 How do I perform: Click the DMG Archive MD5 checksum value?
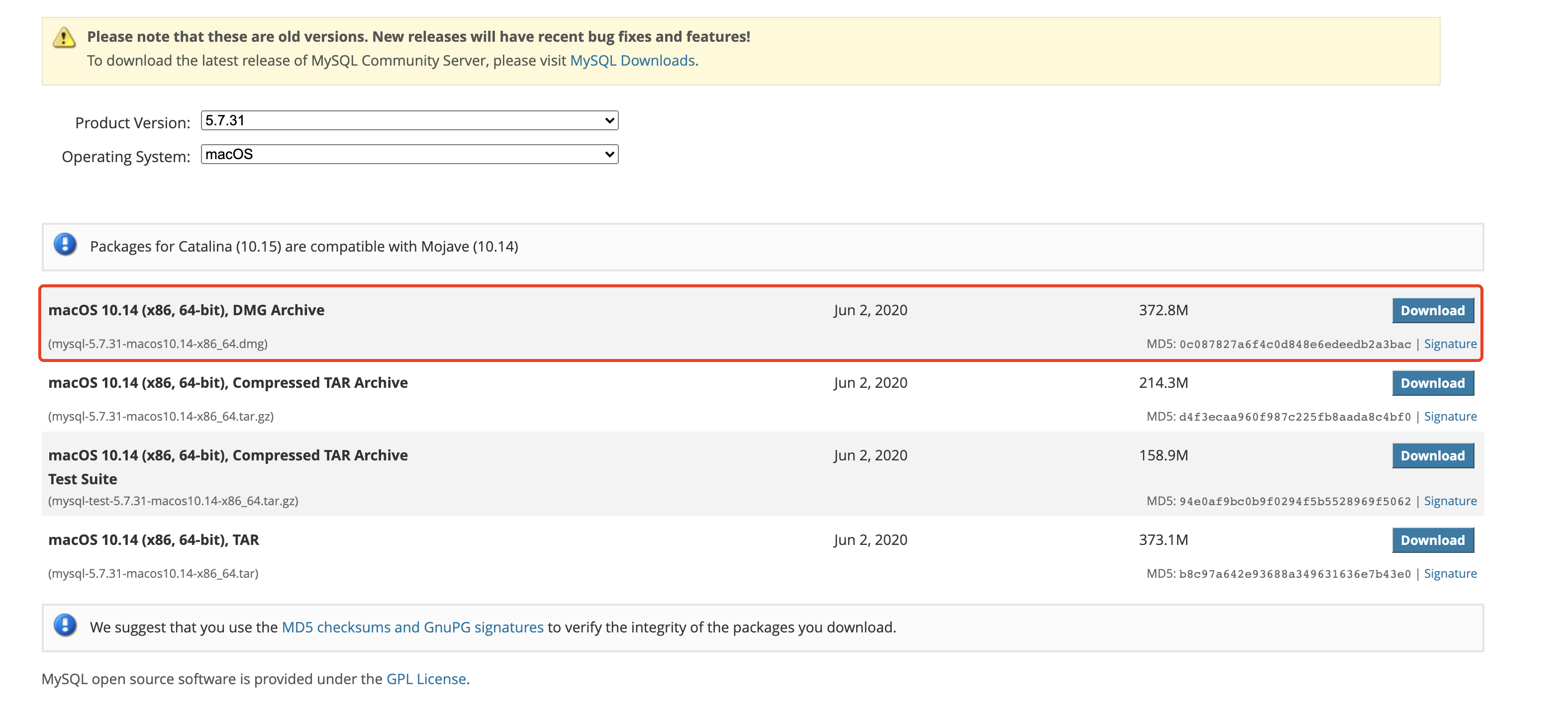[x=1295, y=345]
